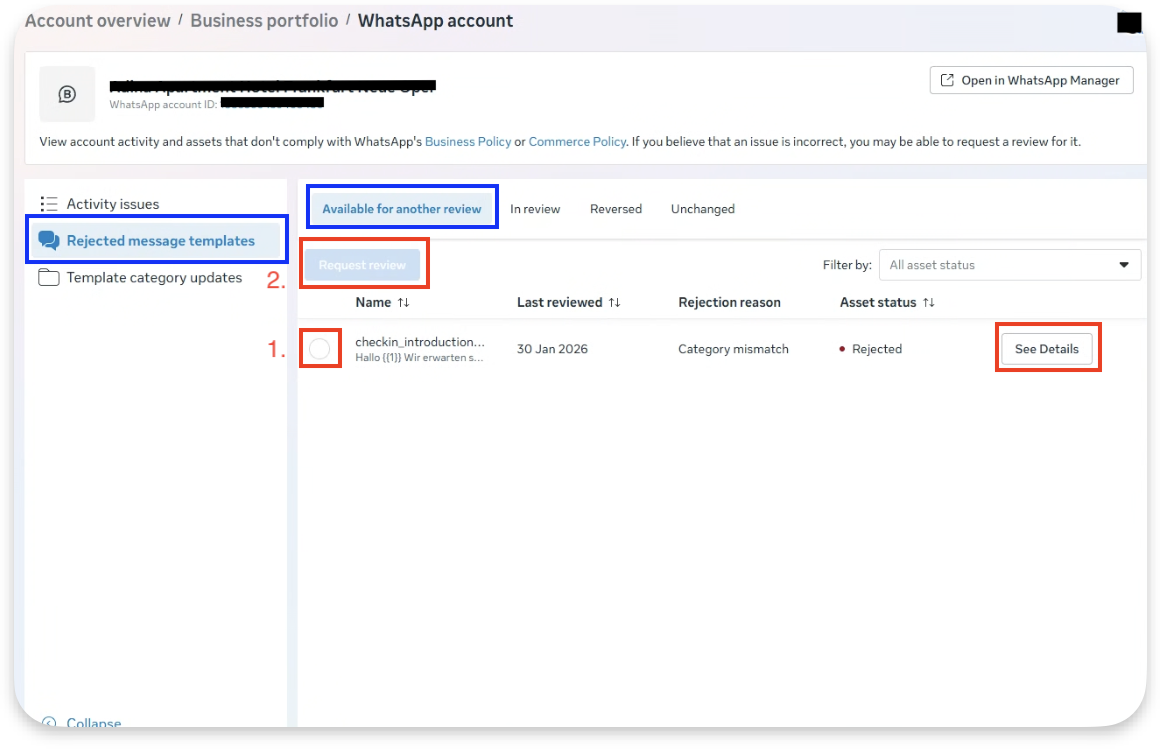Viewport: 1160px width, 749px height.
Task: Click the WhatsApp account ID label
Action: (163, 104)
